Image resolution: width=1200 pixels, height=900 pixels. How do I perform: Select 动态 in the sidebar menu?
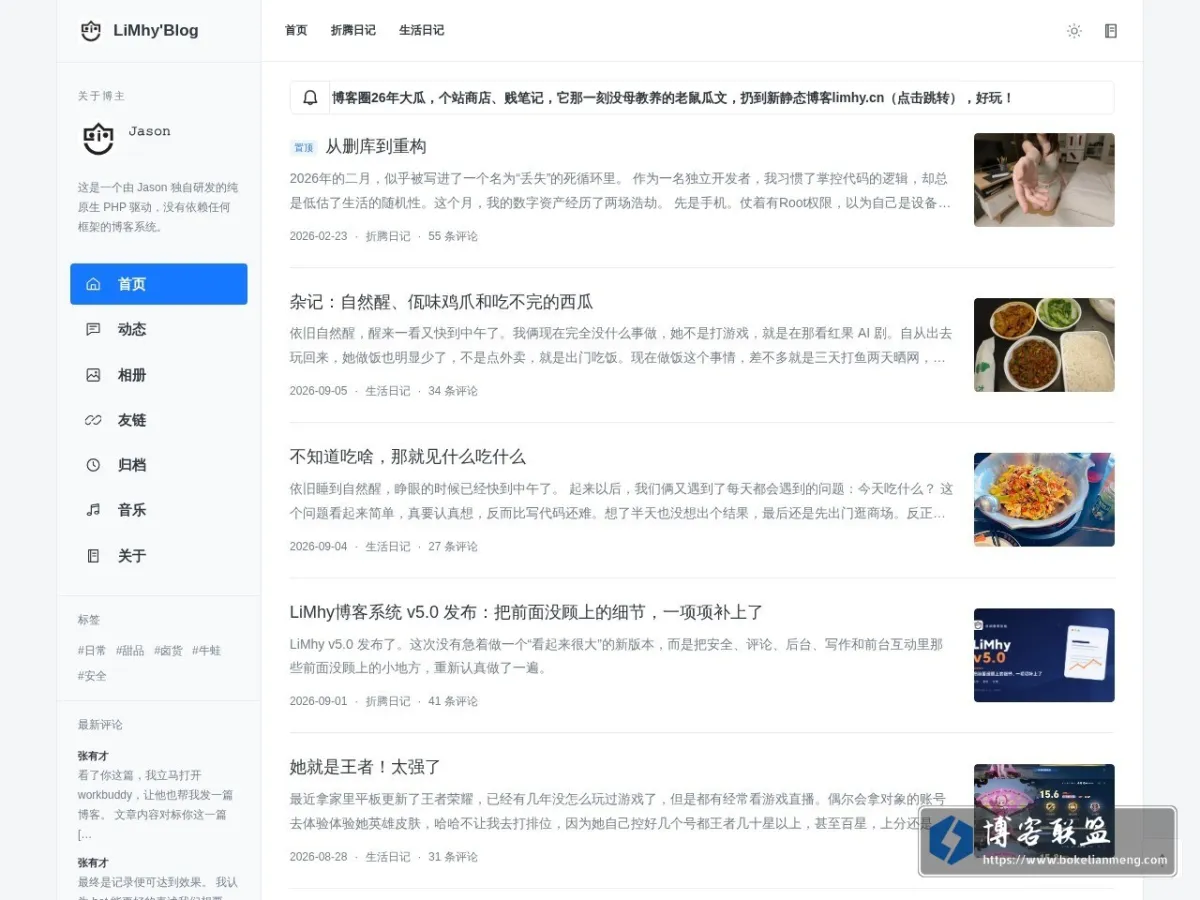click(x=159, y=329)
